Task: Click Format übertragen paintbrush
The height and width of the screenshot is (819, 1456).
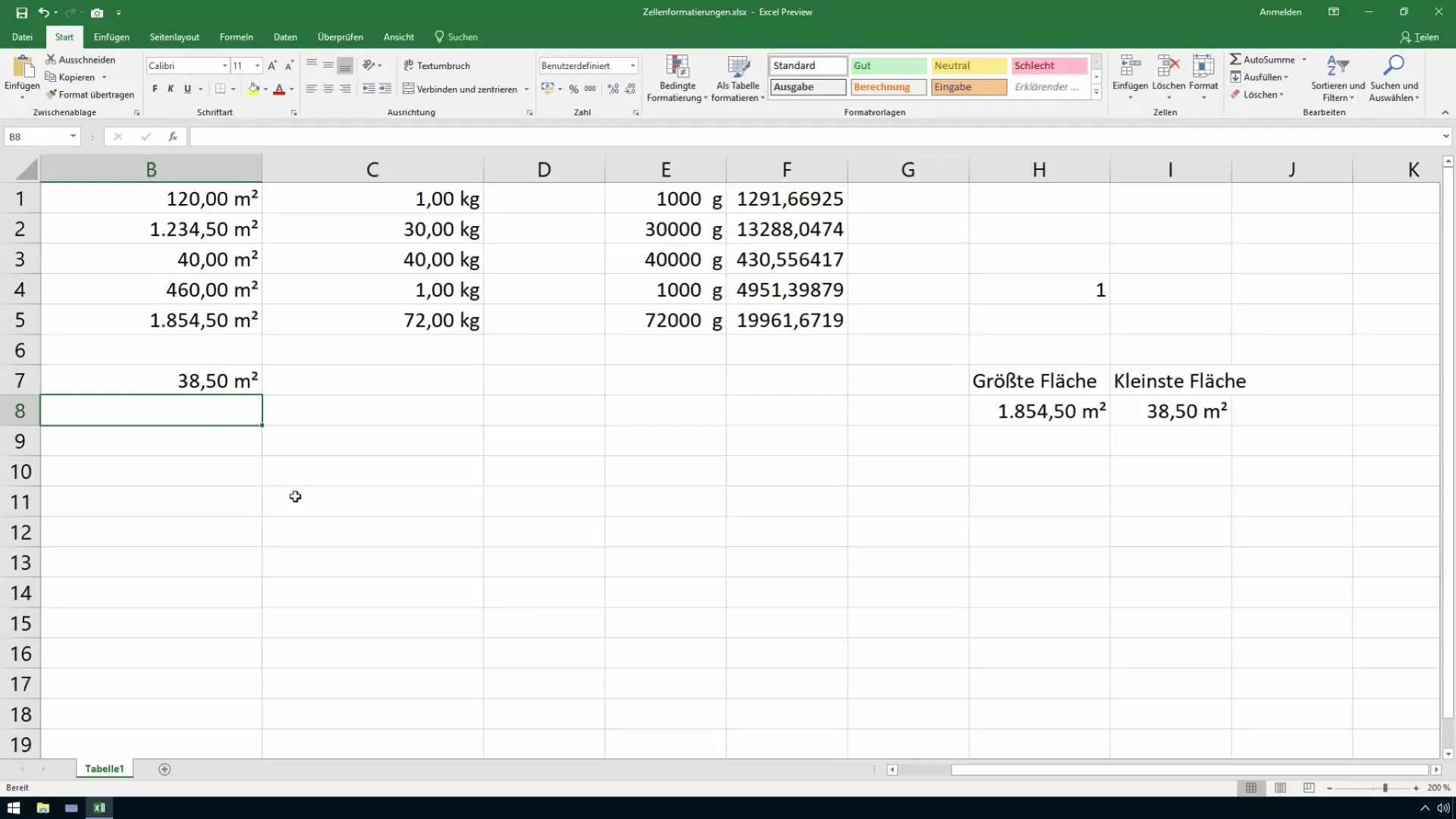Action: [51, 94]
